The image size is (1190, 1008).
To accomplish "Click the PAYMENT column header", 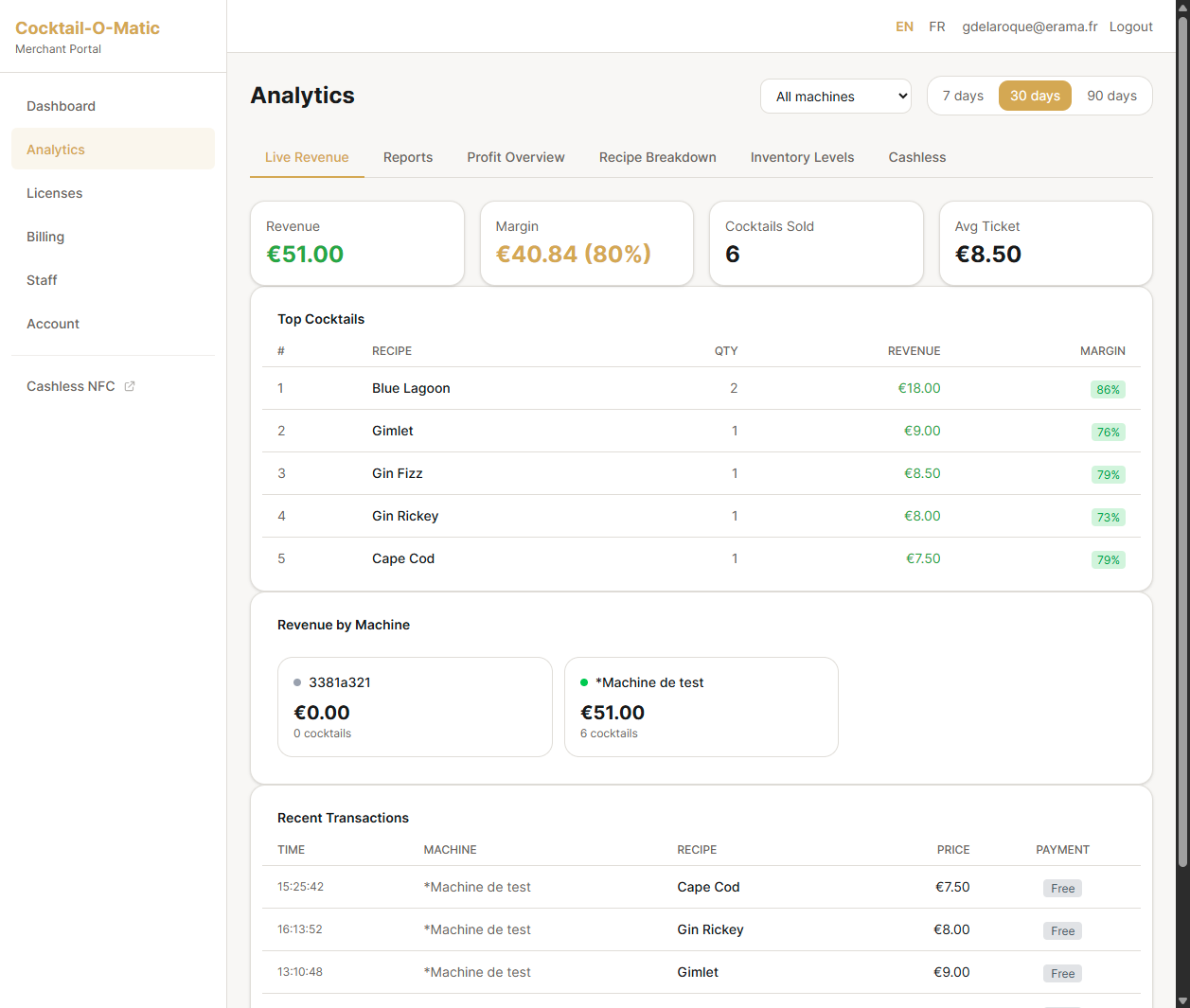I will pyautogui.click(x=1062, y=850).
